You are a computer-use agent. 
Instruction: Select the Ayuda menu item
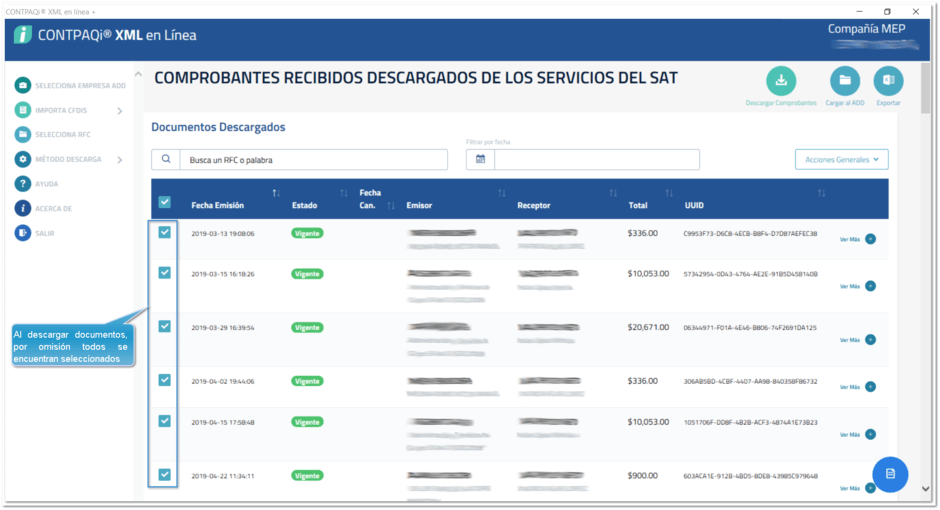[47, 184]
